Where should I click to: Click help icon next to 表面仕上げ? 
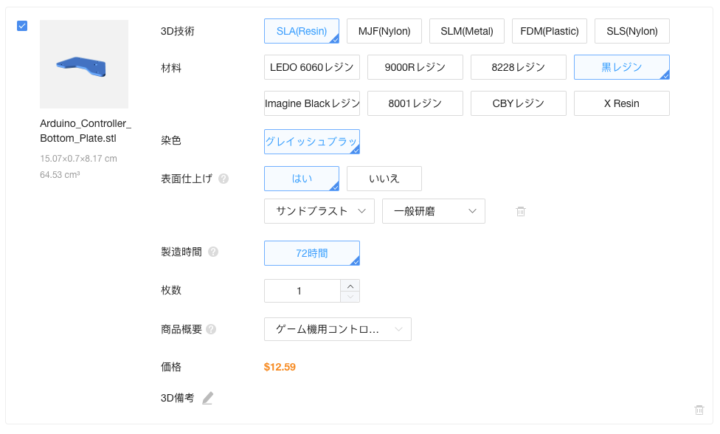223,179
